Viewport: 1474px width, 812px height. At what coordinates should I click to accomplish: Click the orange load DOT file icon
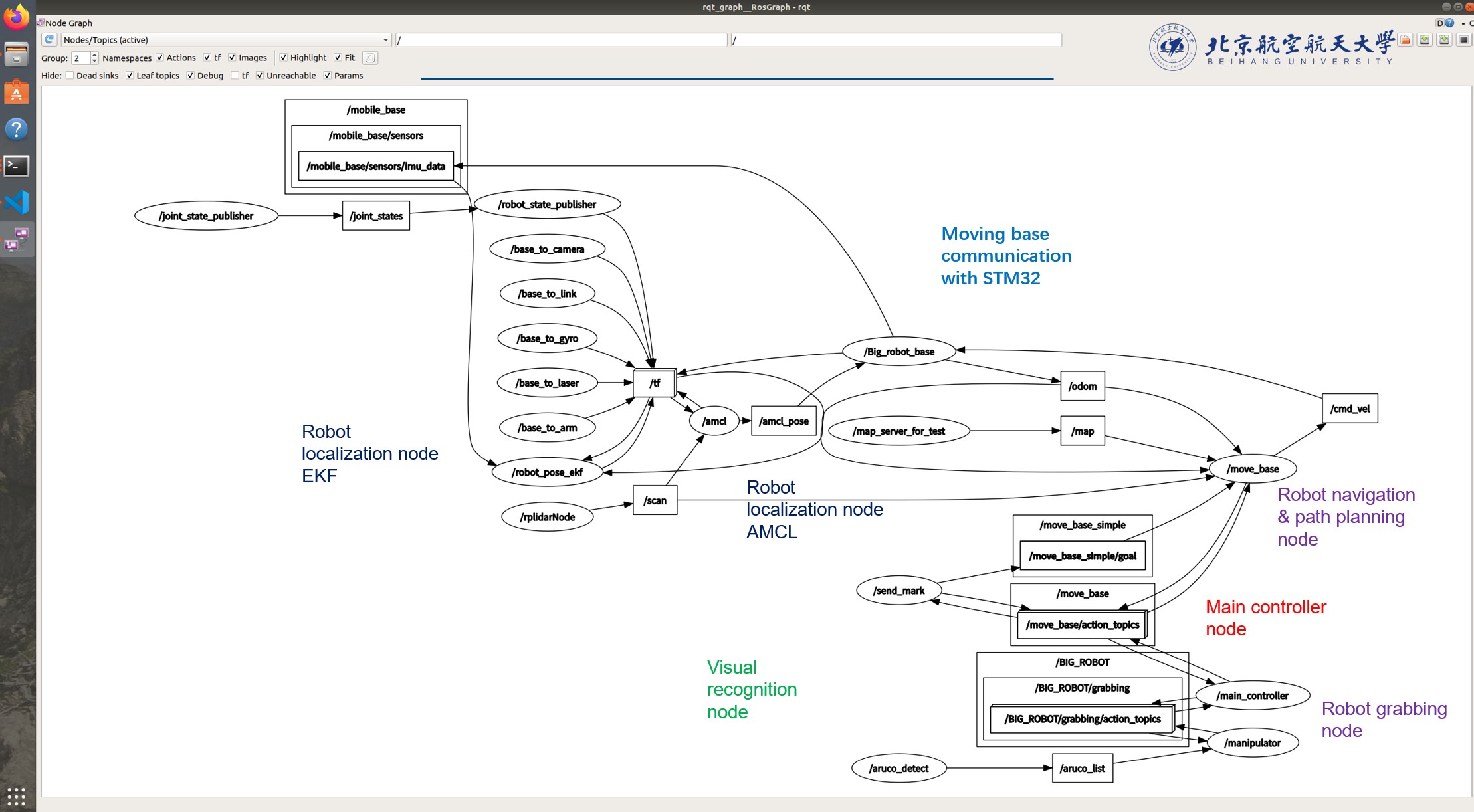pyautogui.click(x=1405, y=40)
